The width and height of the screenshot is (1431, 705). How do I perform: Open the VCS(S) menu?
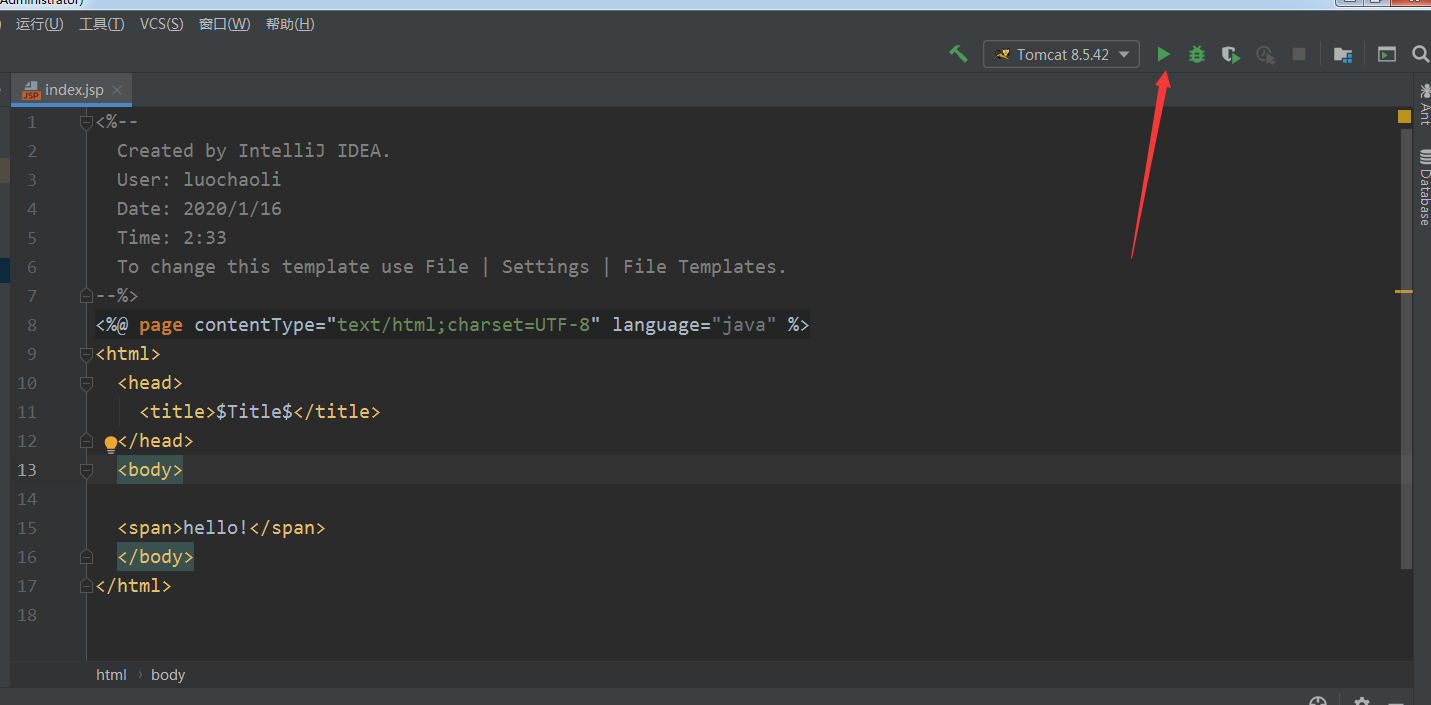(161, 24)
